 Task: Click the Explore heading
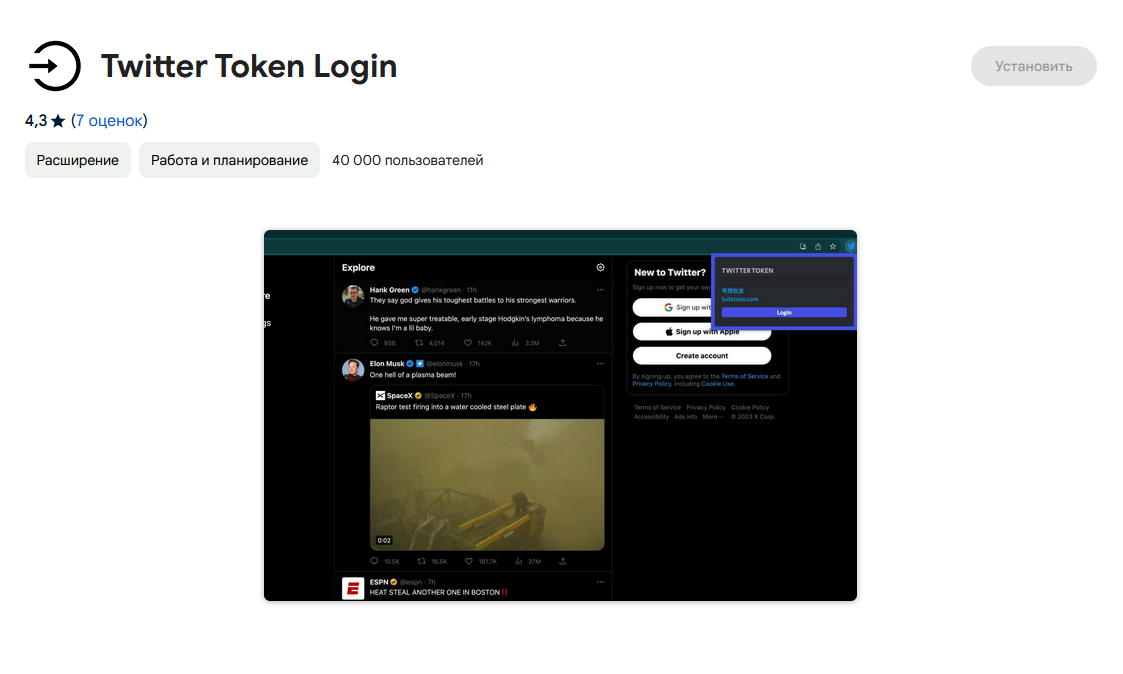pyautogui.click(x=358, y=267)
